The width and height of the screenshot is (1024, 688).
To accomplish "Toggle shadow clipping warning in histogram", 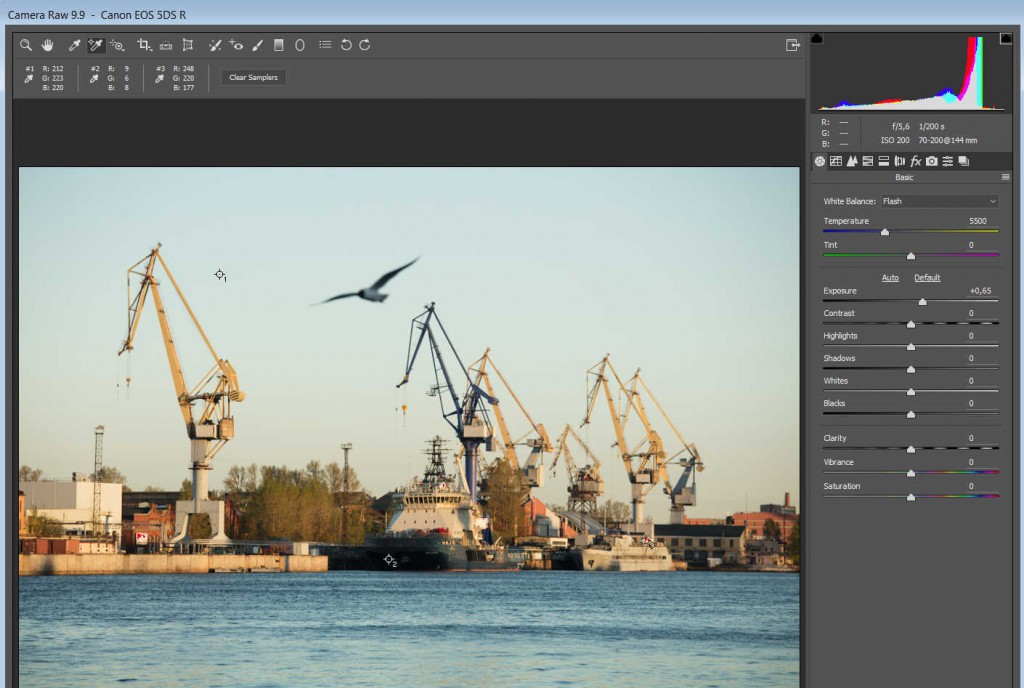I will pos(817,39).
